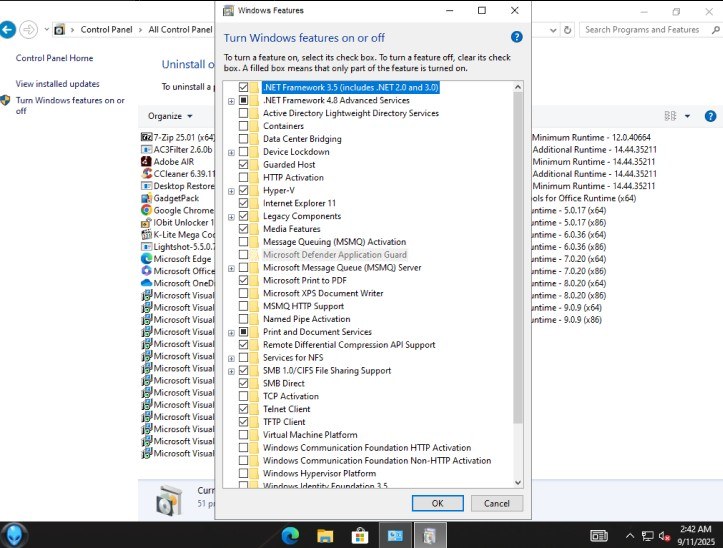
Task: Click the taskbar clock showing 2:42 AM
Action: [695, 535]
